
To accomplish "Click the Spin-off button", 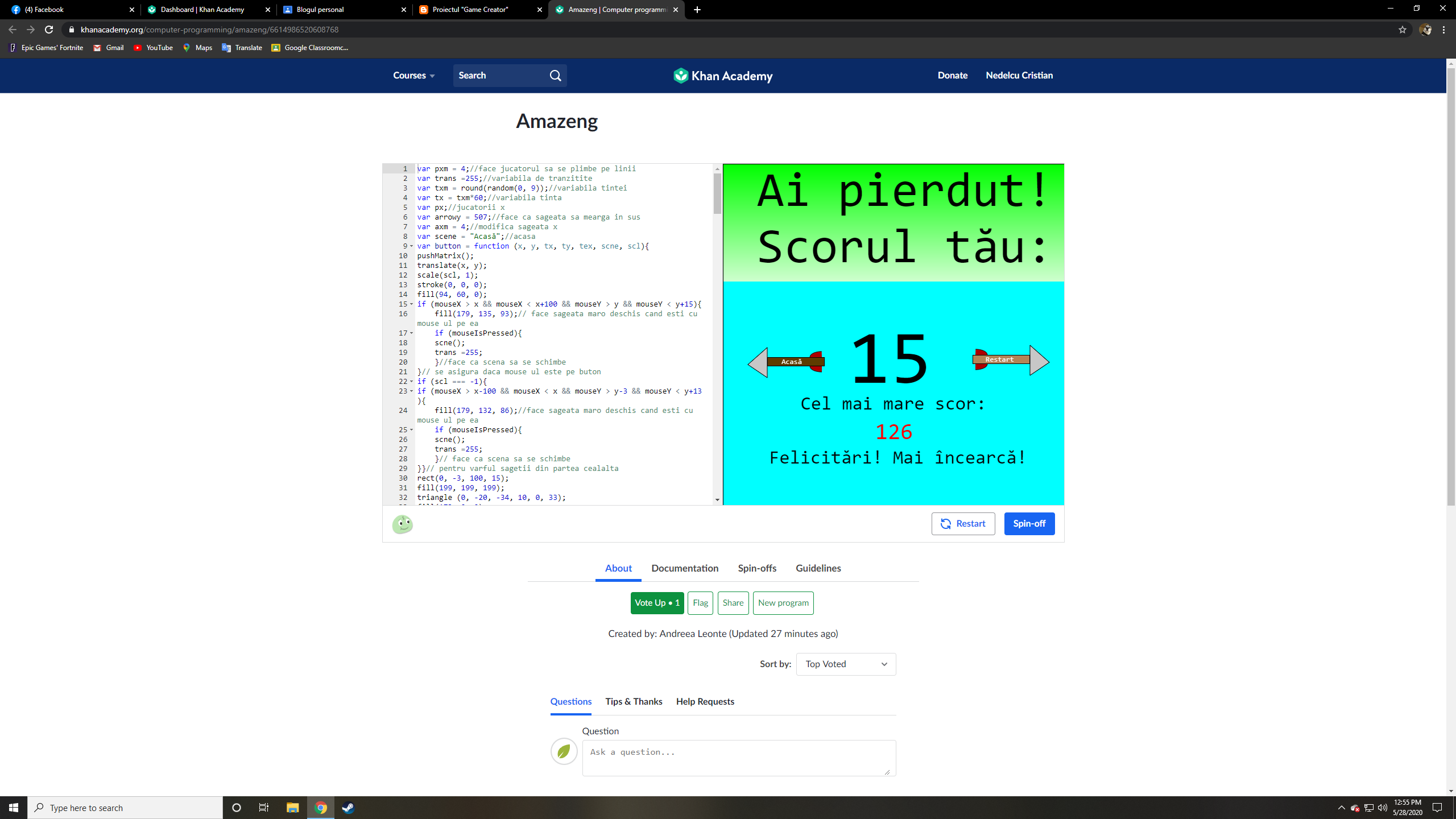I will tap(1029, 524).
